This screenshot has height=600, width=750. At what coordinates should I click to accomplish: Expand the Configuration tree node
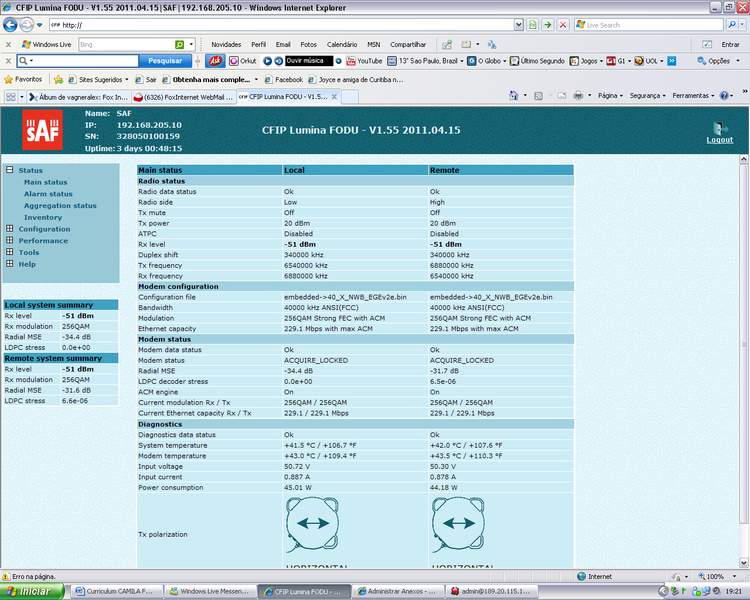point(10,229)
